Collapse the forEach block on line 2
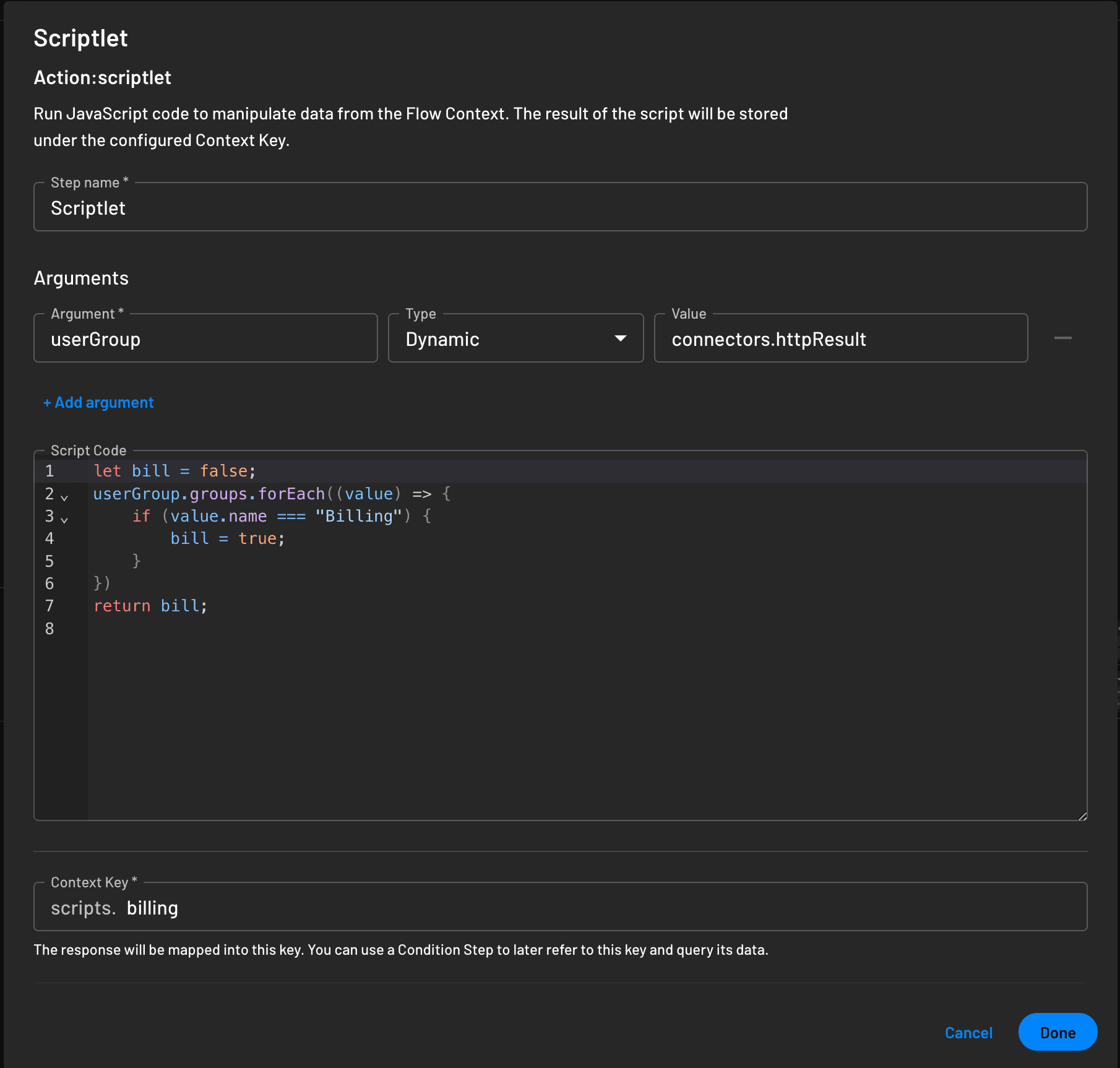Image resolution: width=1120 pixels, height=1068 pixels. tap(64, 497)
